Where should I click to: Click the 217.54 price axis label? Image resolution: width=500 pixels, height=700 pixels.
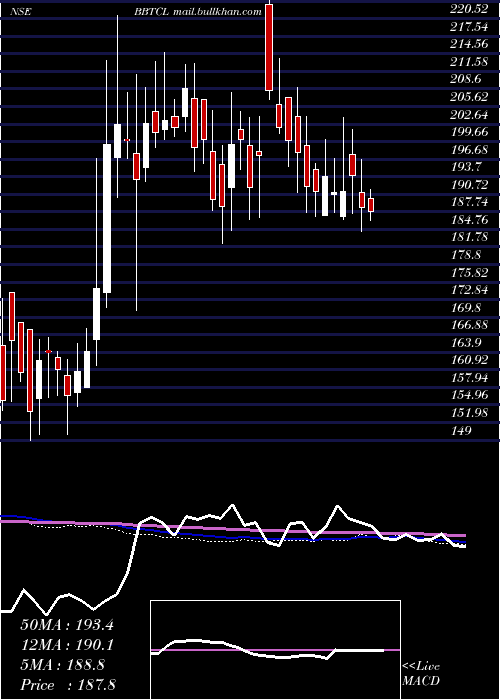(x=468, y=27)
